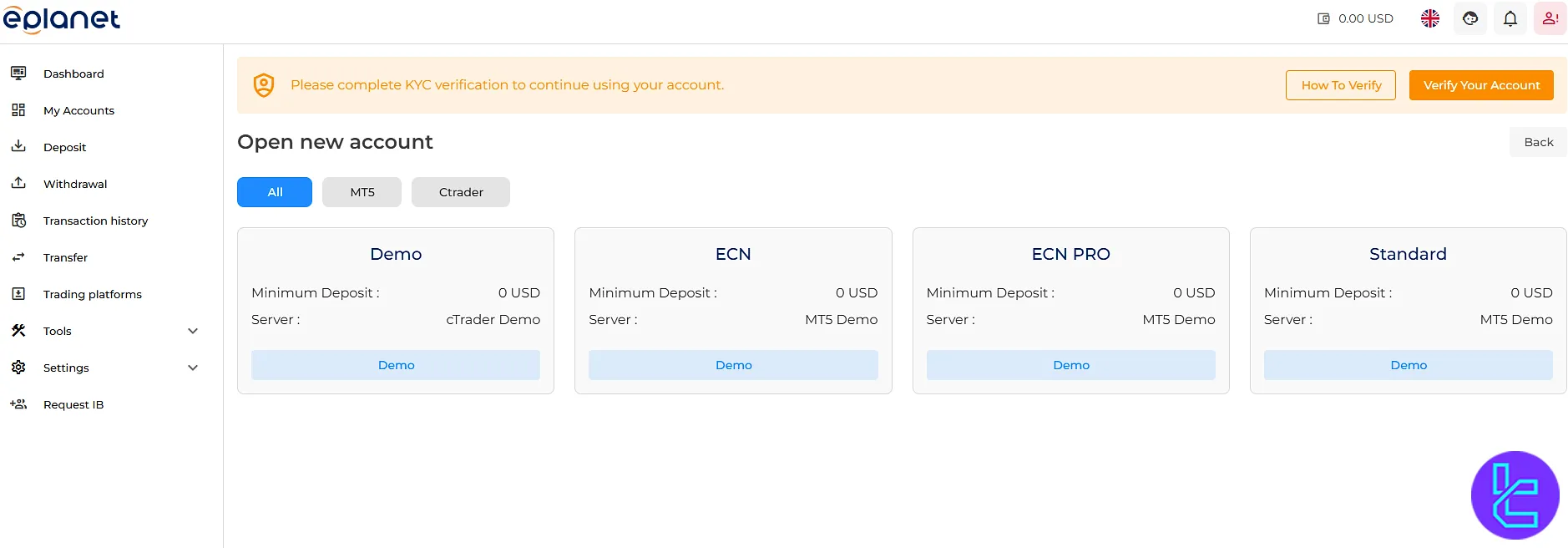Select the All accounts filter tab
1568x548 pixels.
tap(275, 192)
